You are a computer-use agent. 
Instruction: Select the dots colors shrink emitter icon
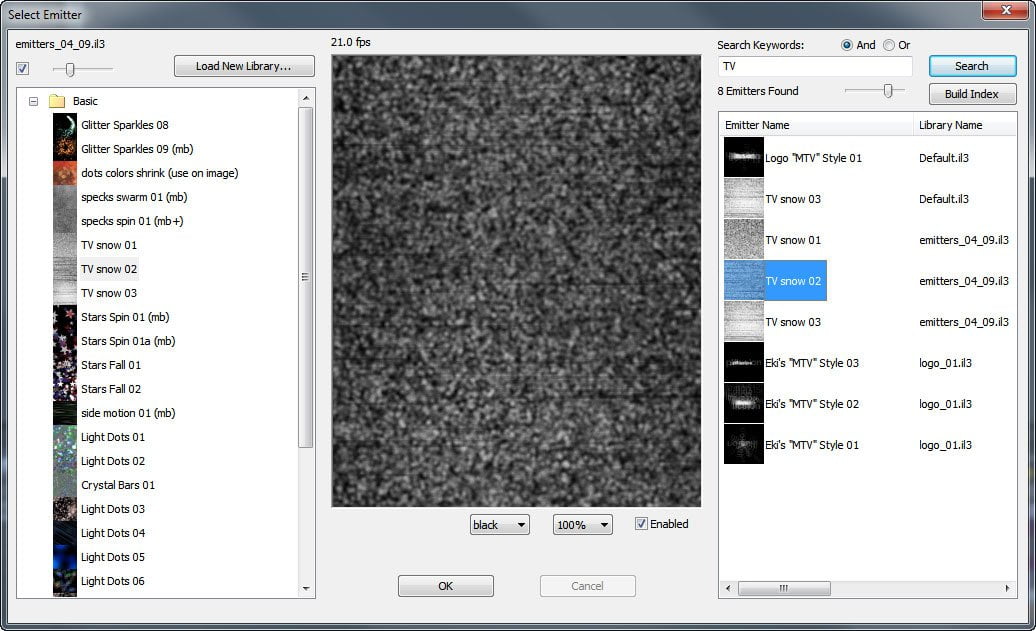[x=65, y=173]
